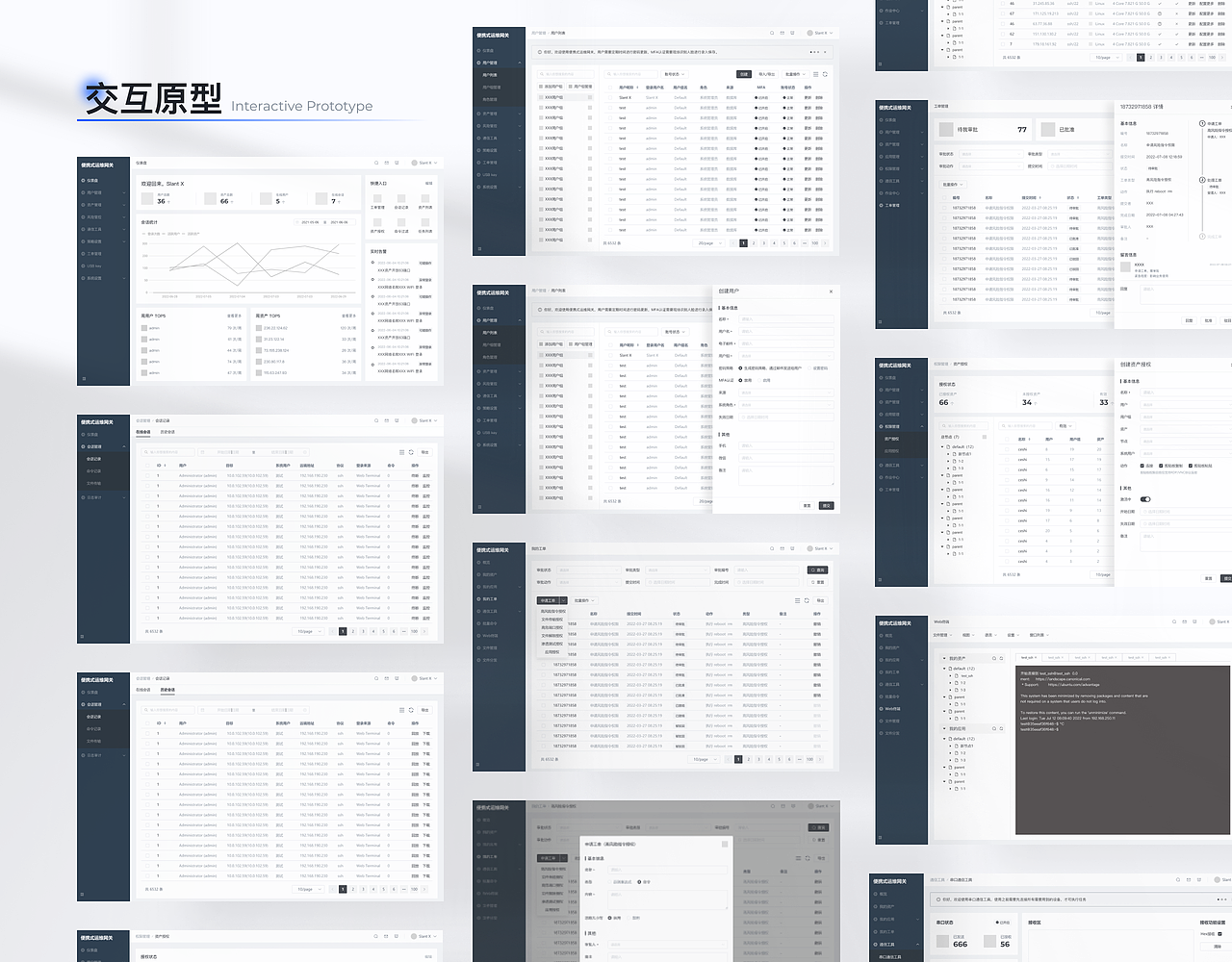Open 角色管理 in the 创建用户 screen's sidebar
Image resolution: width=1232 pixels, height=962 pixels.
490,357
